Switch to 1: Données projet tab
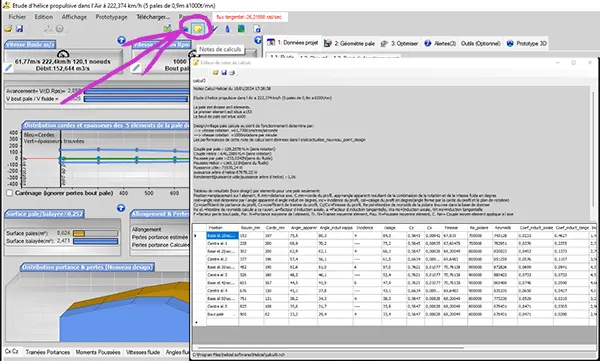600x361 pixels. [293, 43]
